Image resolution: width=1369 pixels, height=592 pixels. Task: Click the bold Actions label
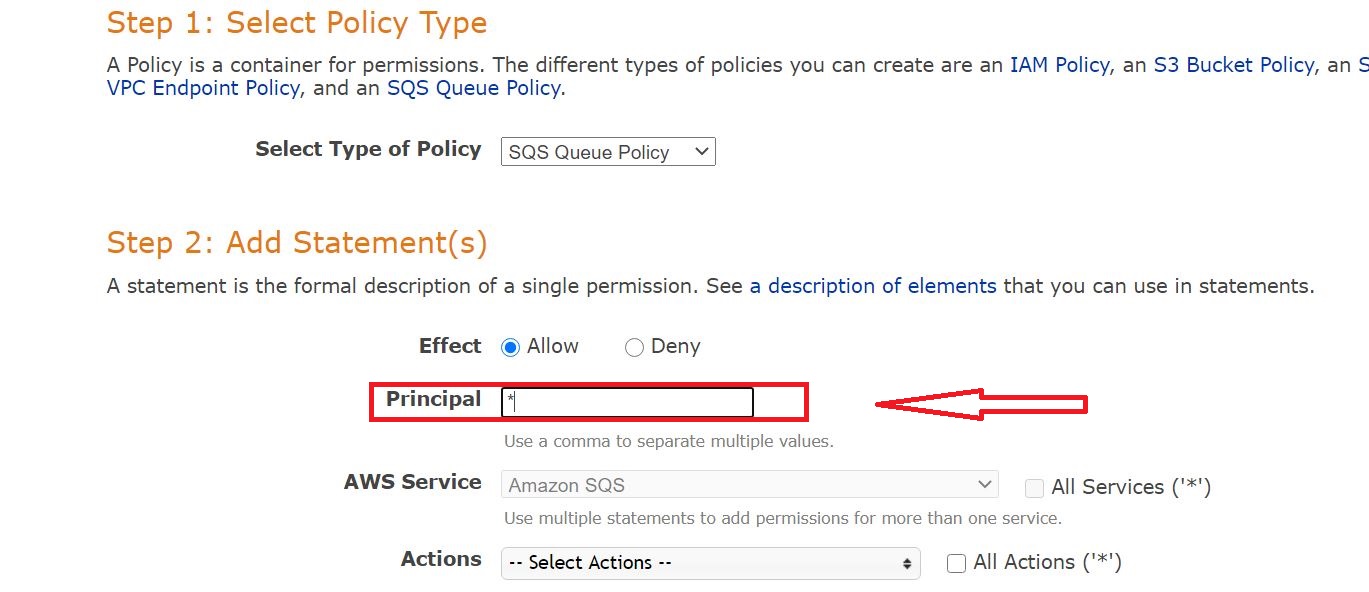[441, 559]
